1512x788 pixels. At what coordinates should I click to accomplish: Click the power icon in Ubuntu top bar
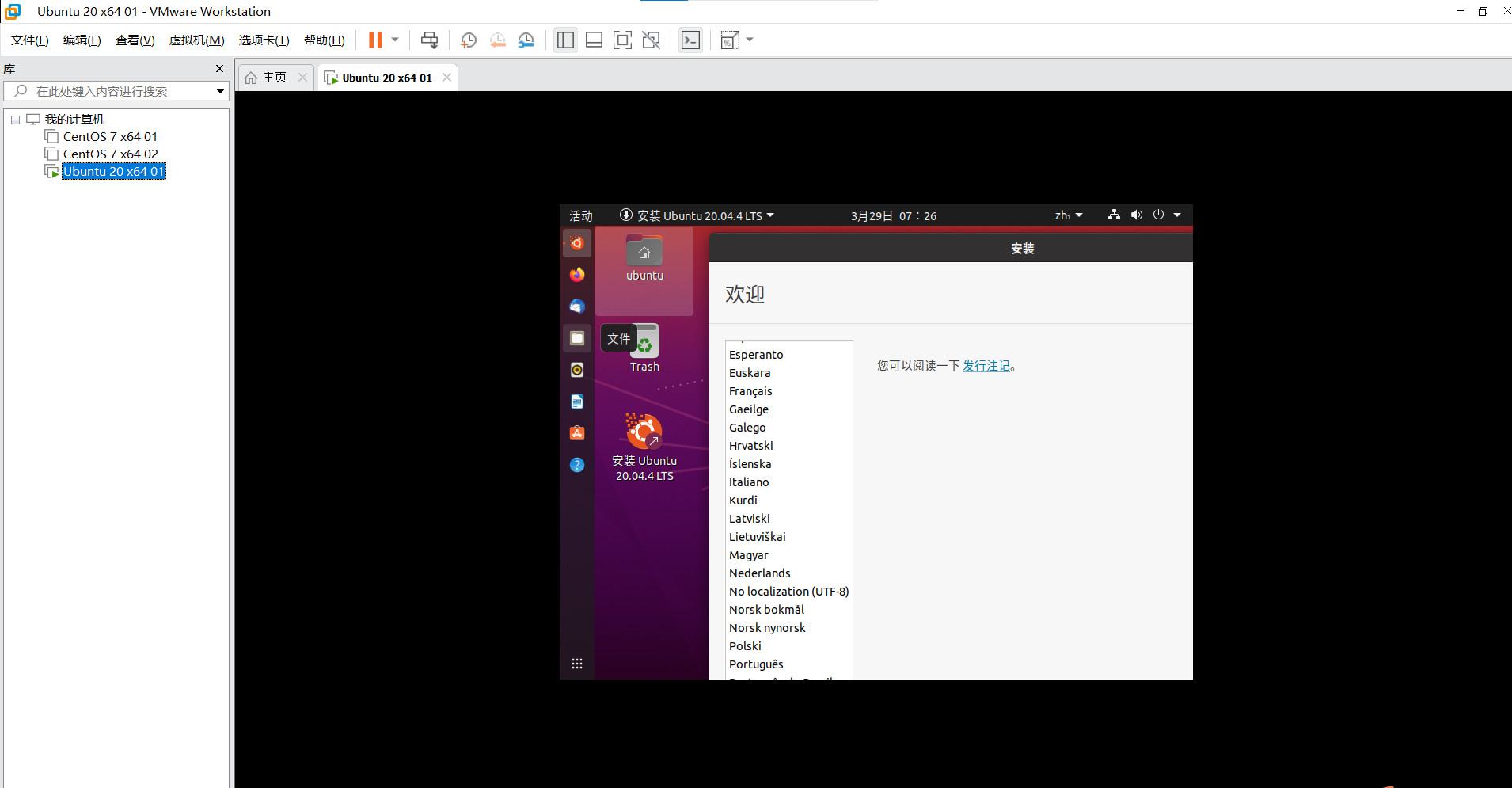(x=1158, y=215)
